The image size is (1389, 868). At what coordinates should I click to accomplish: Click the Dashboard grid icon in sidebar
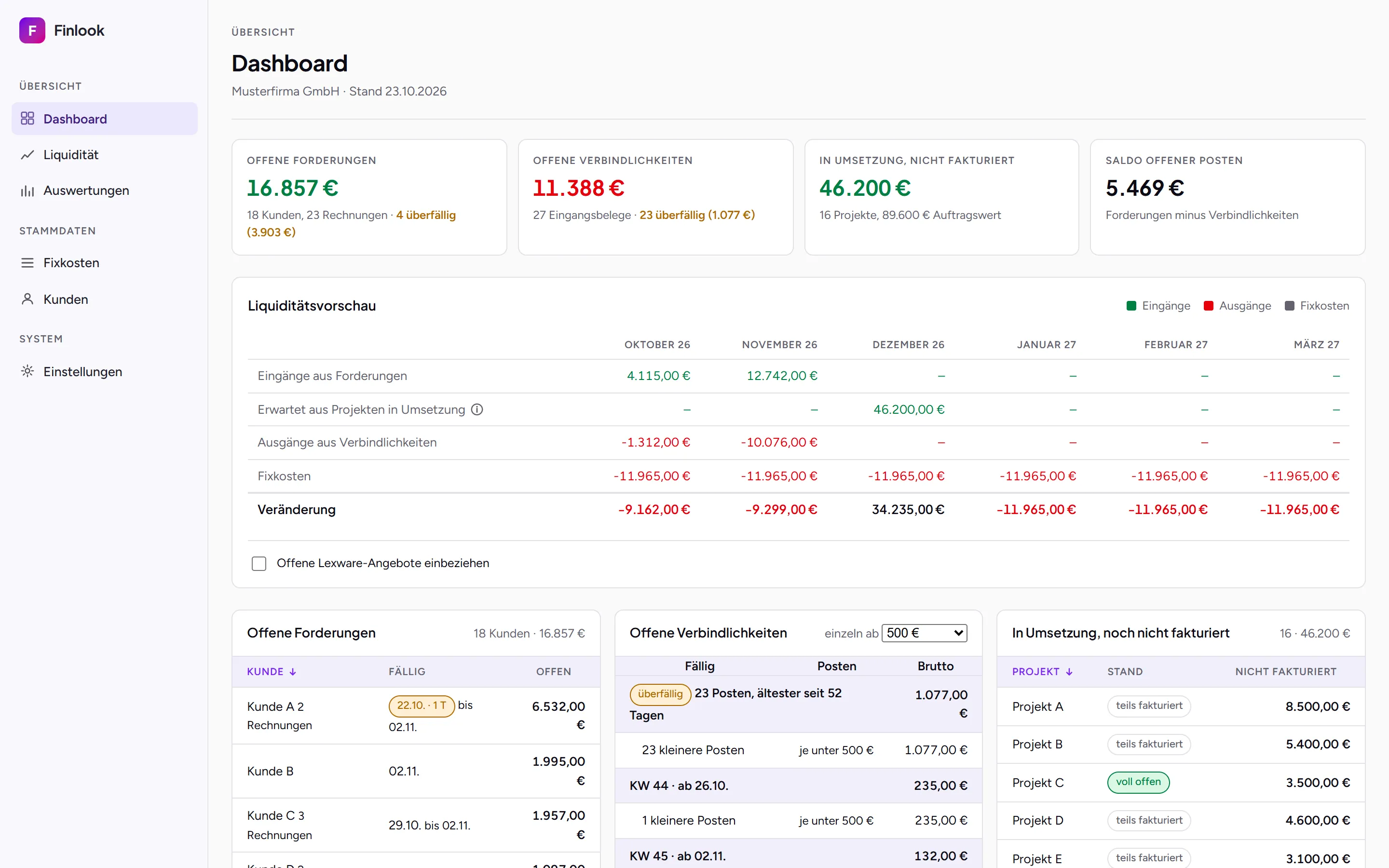pos(27,119)
